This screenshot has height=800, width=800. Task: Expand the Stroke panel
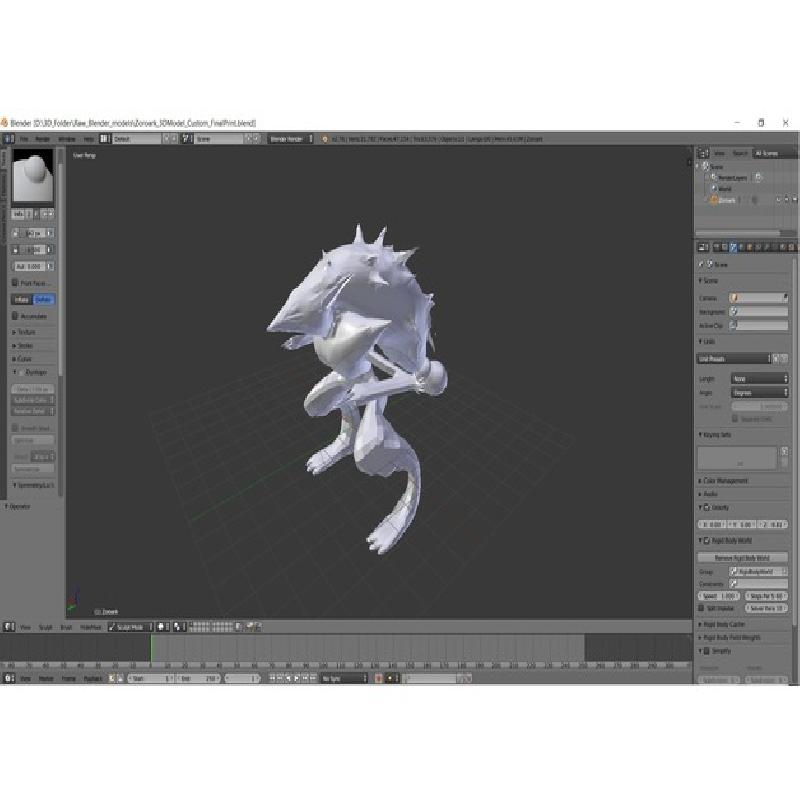point(23,346)
